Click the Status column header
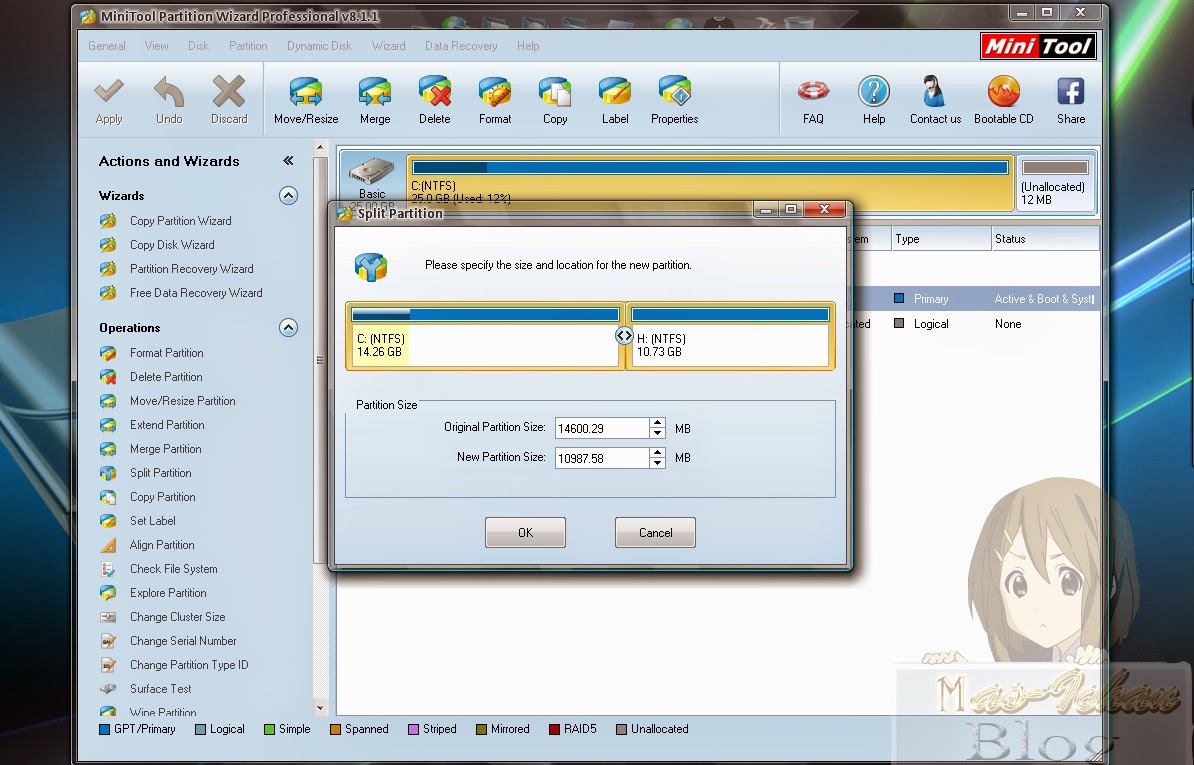1194x765 pixels. 1045,239
